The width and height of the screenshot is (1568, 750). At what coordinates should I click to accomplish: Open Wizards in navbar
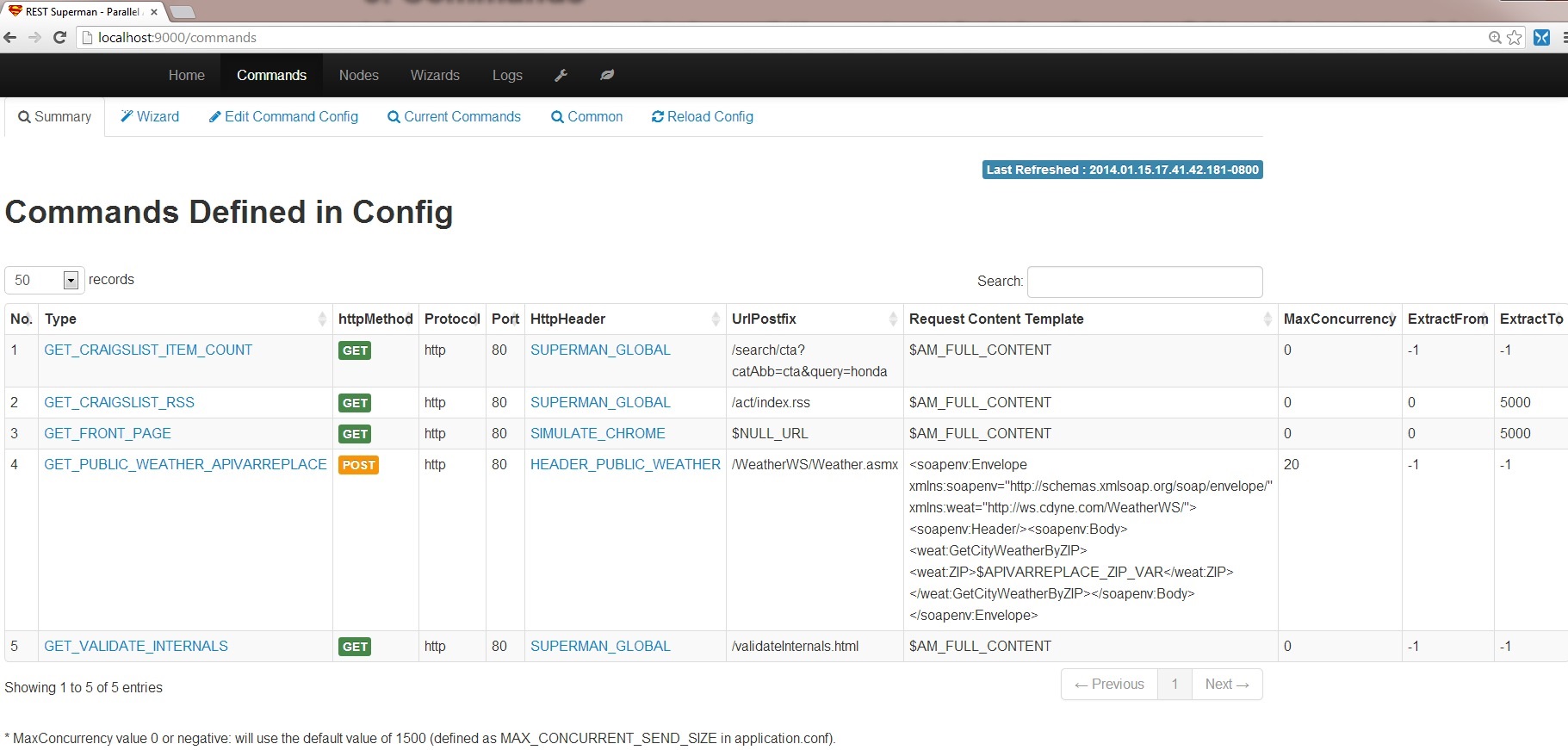(x=435, y=75)
